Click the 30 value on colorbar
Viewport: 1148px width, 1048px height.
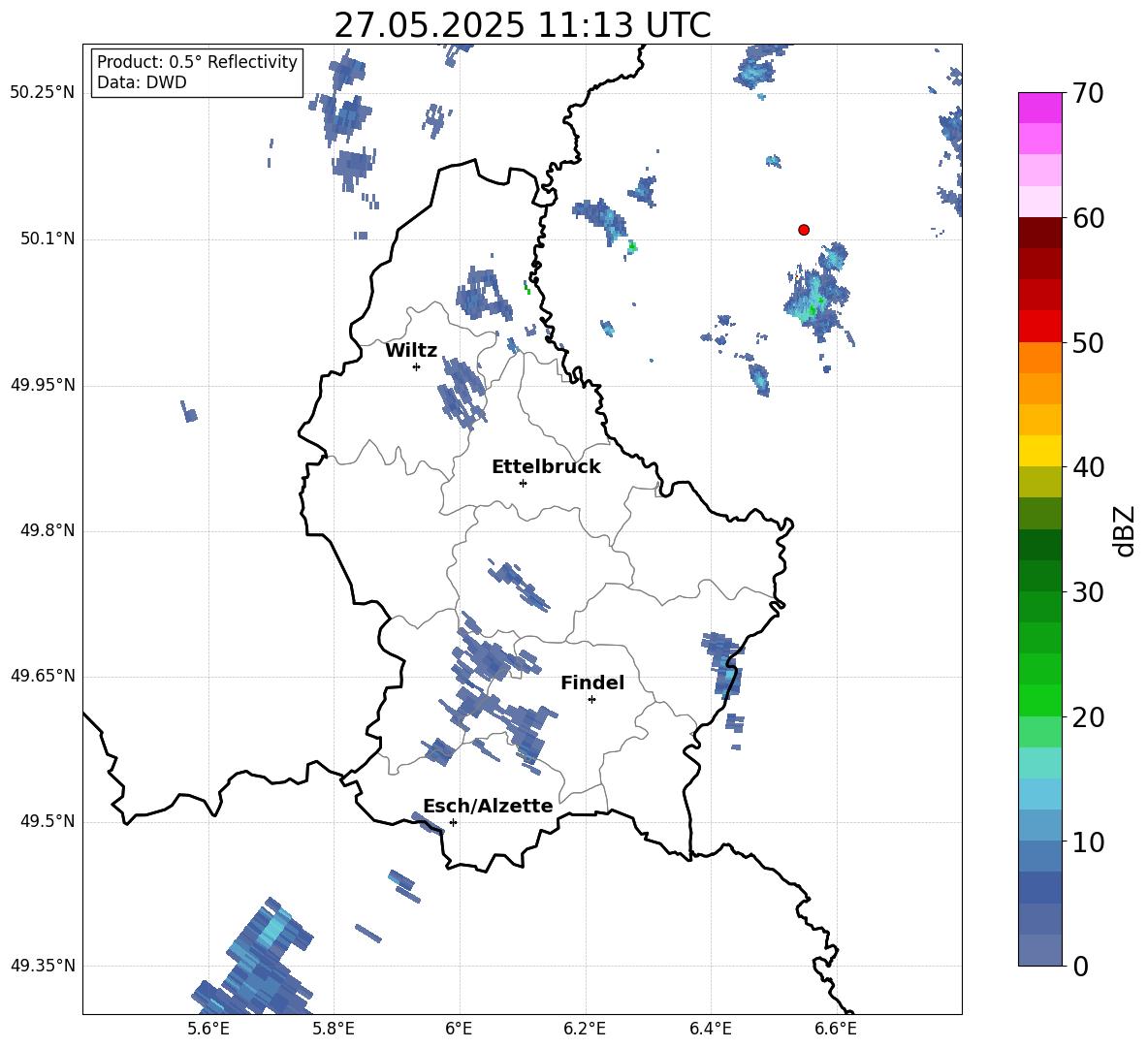coord(1088,592)
